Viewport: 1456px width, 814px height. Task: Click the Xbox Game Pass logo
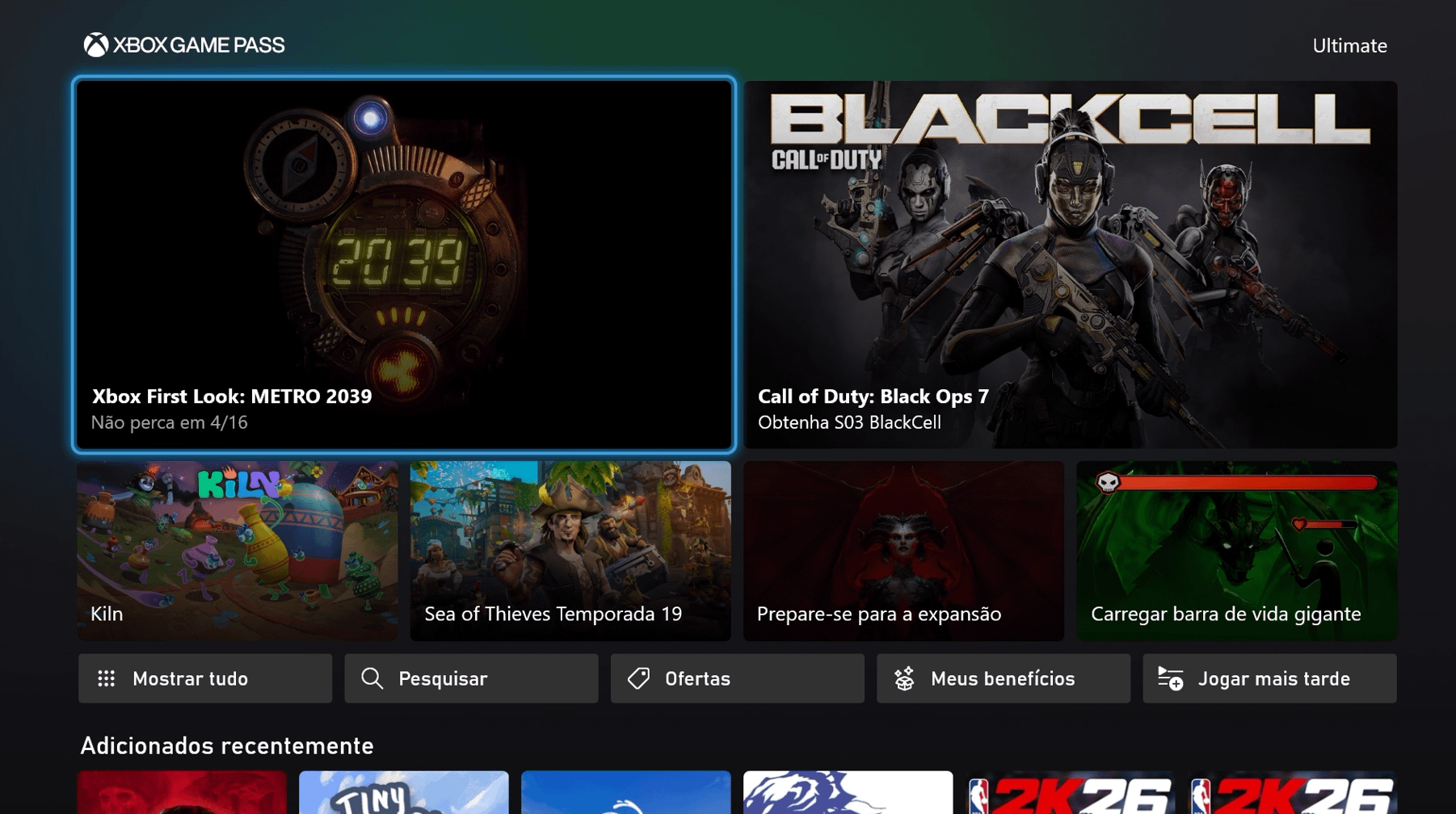pos(184,45)
